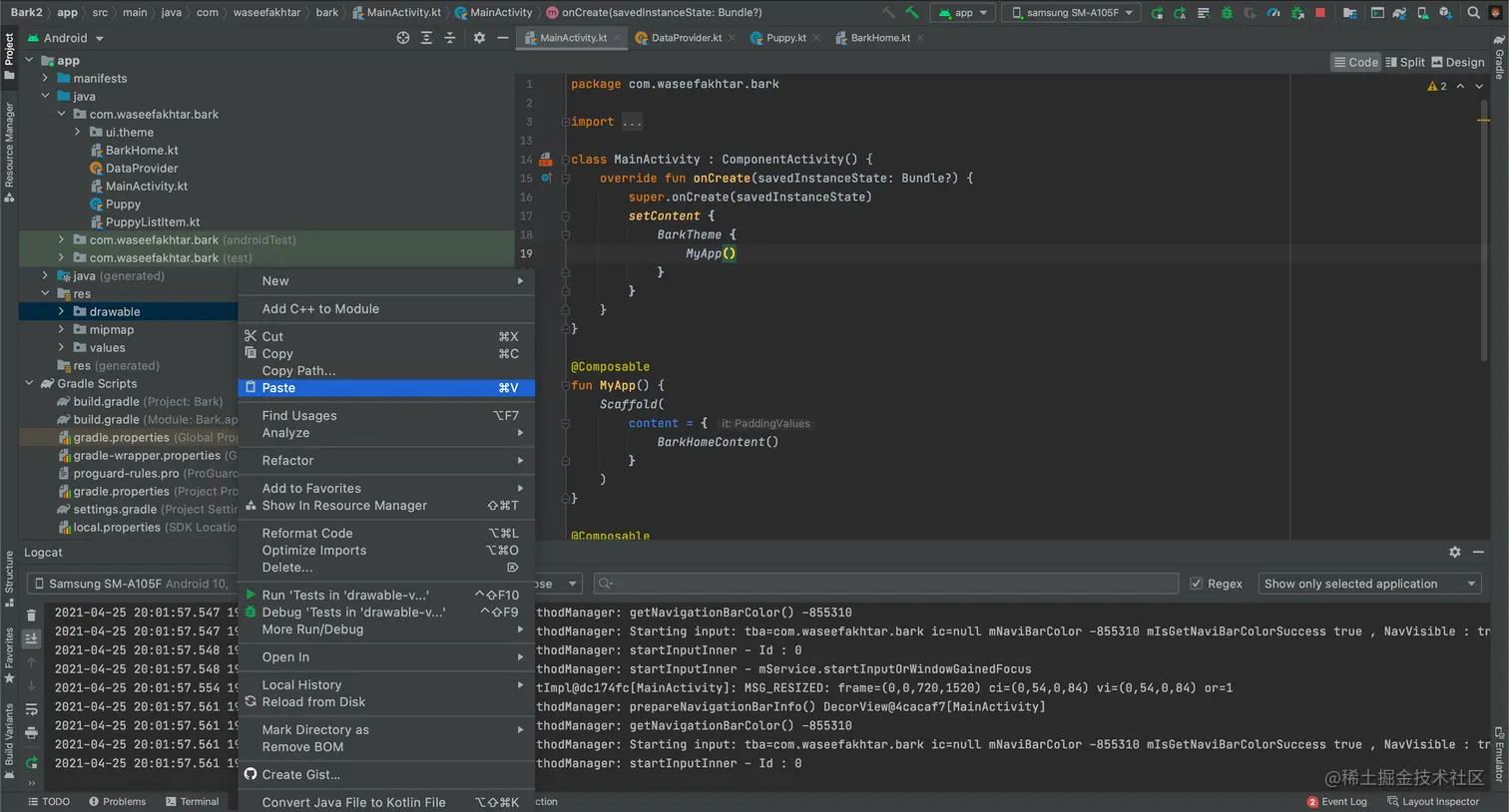The image size is (1509, 812).
Task: Open BarkHome.kt in the project tree
Action: [142, 151]
